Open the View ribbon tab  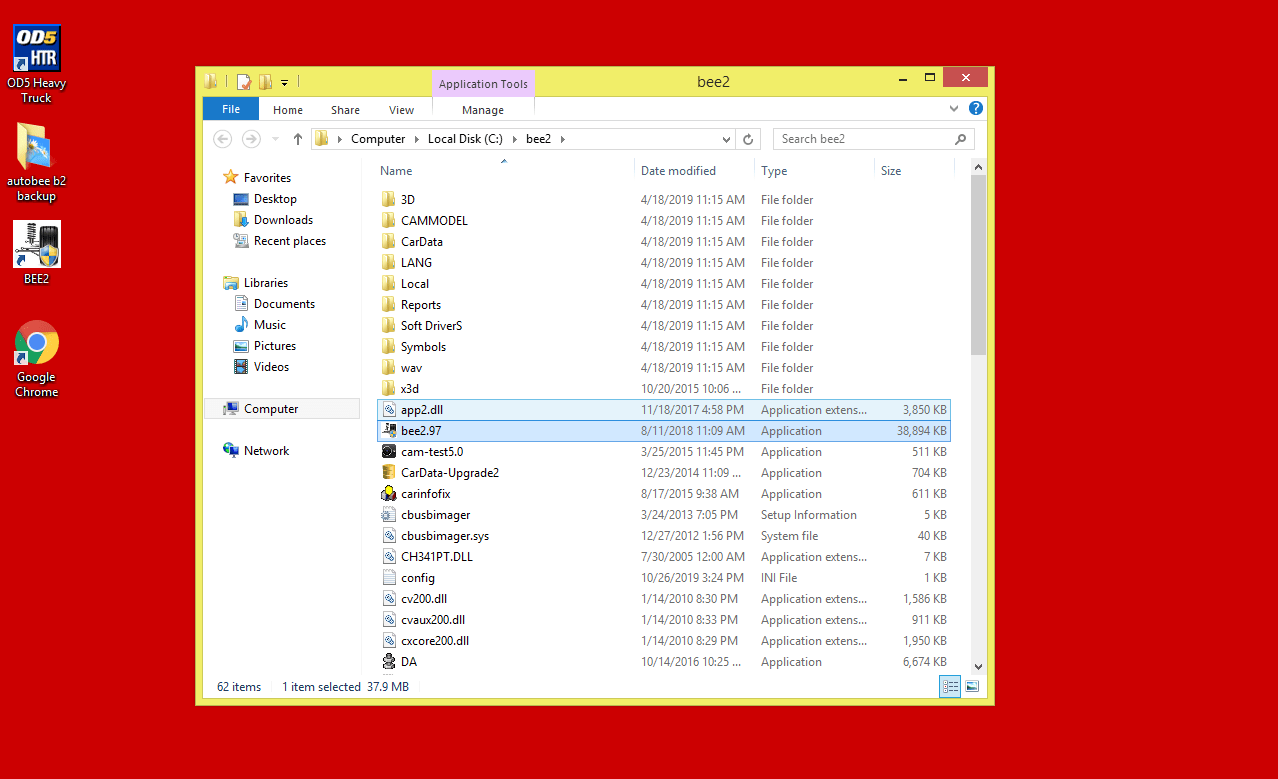[x=401, y=110]
